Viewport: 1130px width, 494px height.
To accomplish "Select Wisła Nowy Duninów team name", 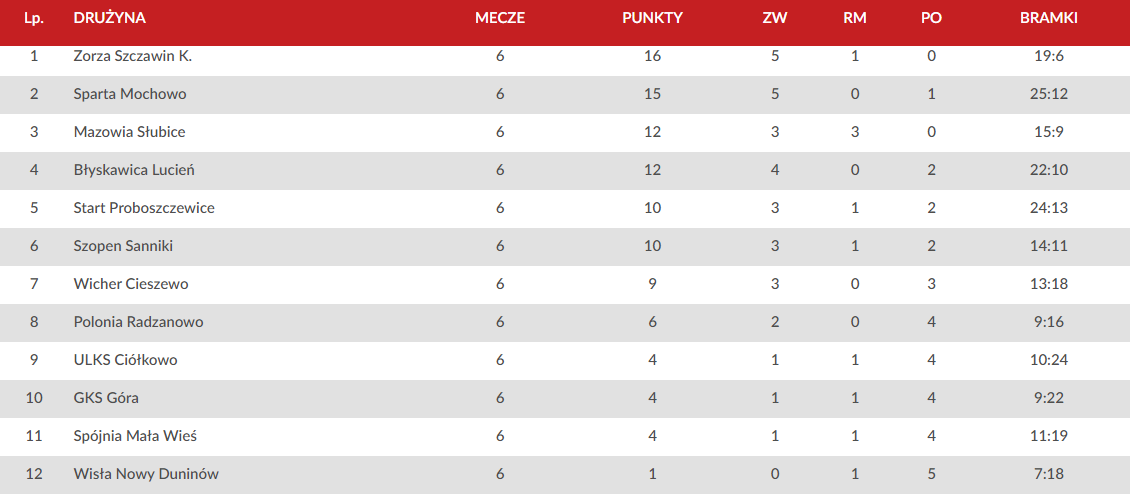I will tap(146, 475).
